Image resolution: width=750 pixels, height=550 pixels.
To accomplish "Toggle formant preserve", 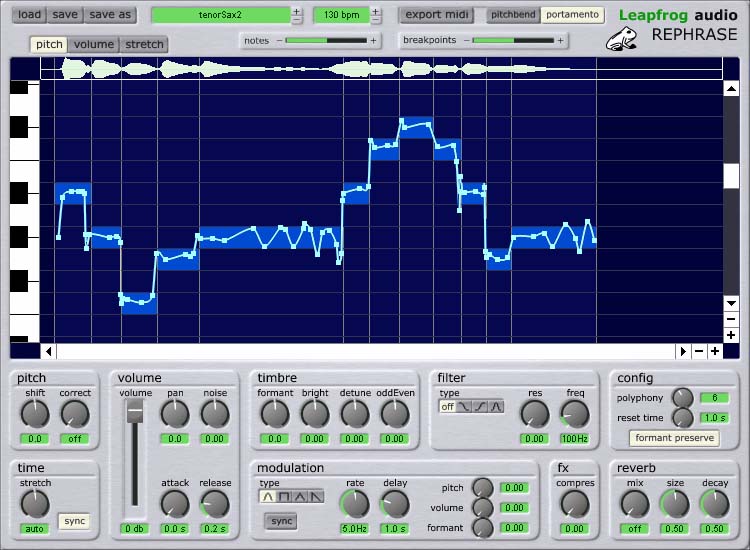I will click(x=674, y=438).
